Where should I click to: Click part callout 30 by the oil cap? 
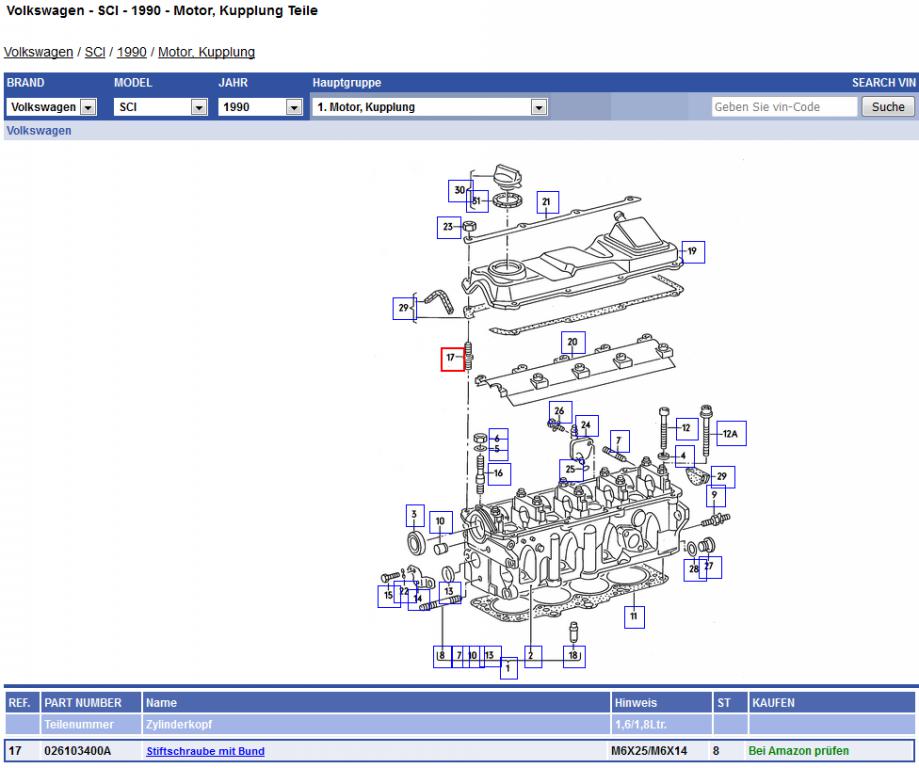(460, 190)
